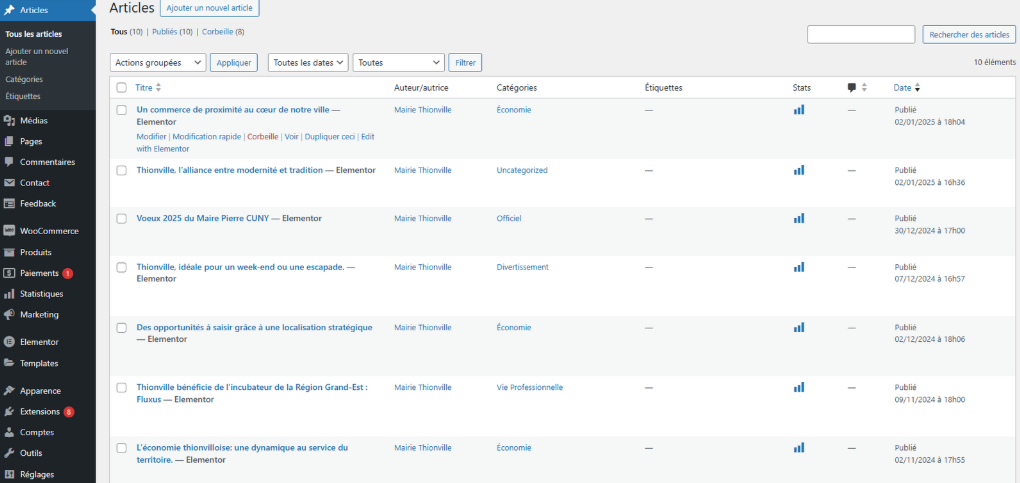Open Étiquettes in the Articles submenu

[x=23, y=96]
